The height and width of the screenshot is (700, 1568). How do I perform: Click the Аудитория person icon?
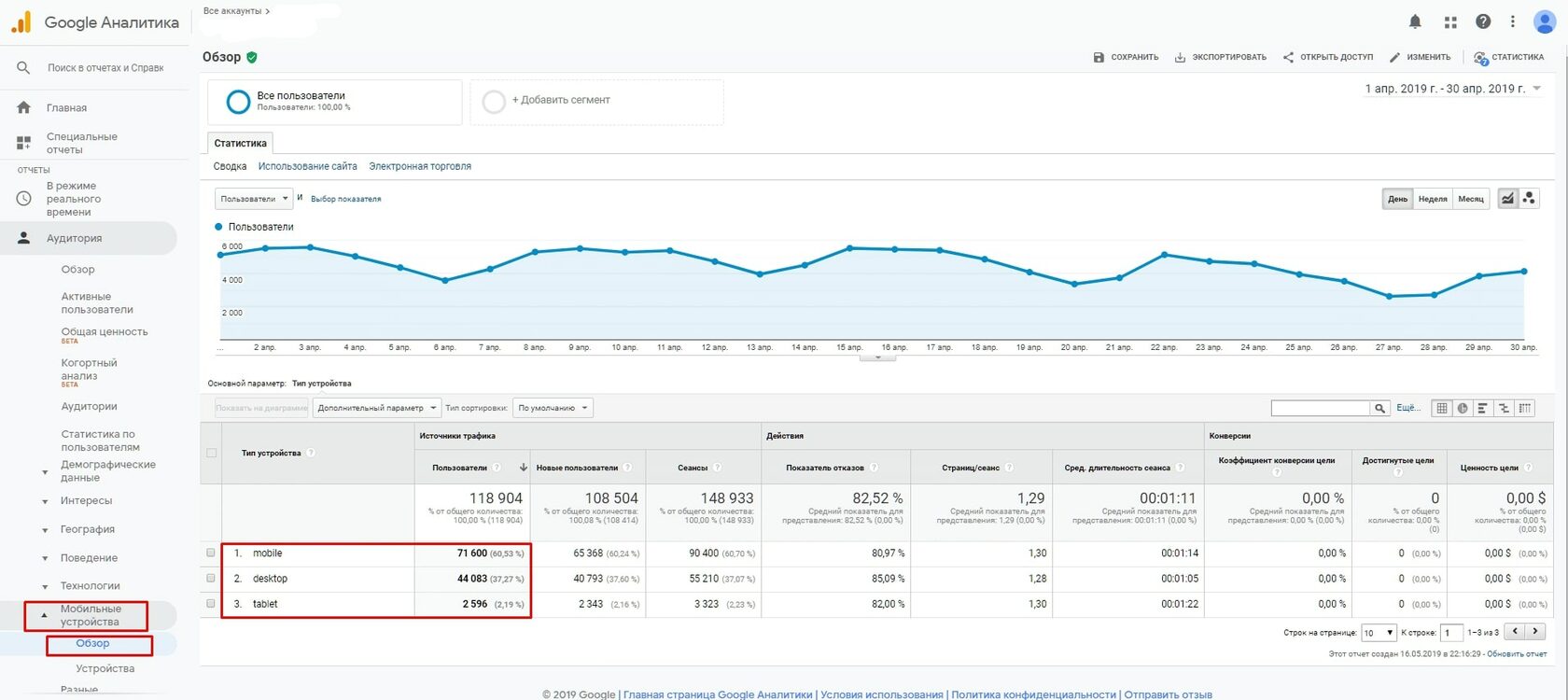24,239
